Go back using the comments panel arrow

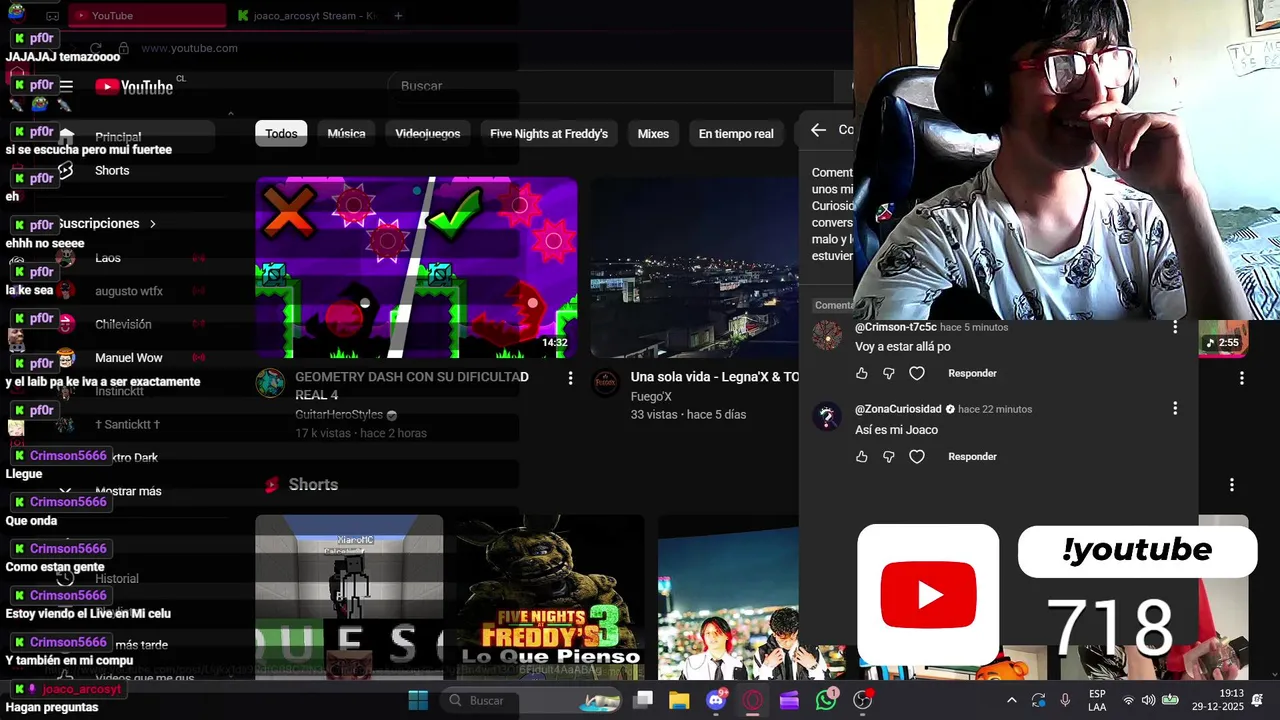tap(818, 130)
